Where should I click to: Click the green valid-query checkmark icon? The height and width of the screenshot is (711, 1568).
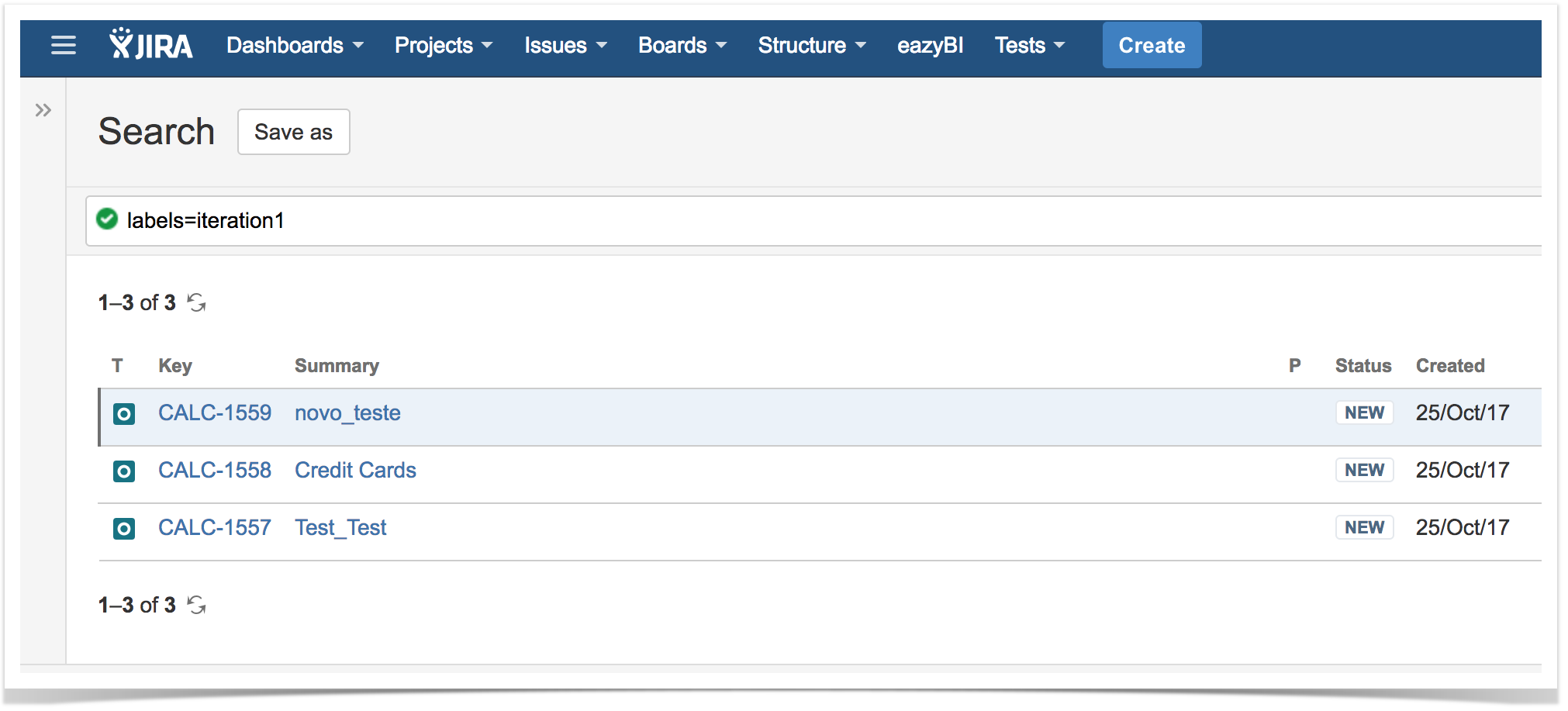[107, 219]
